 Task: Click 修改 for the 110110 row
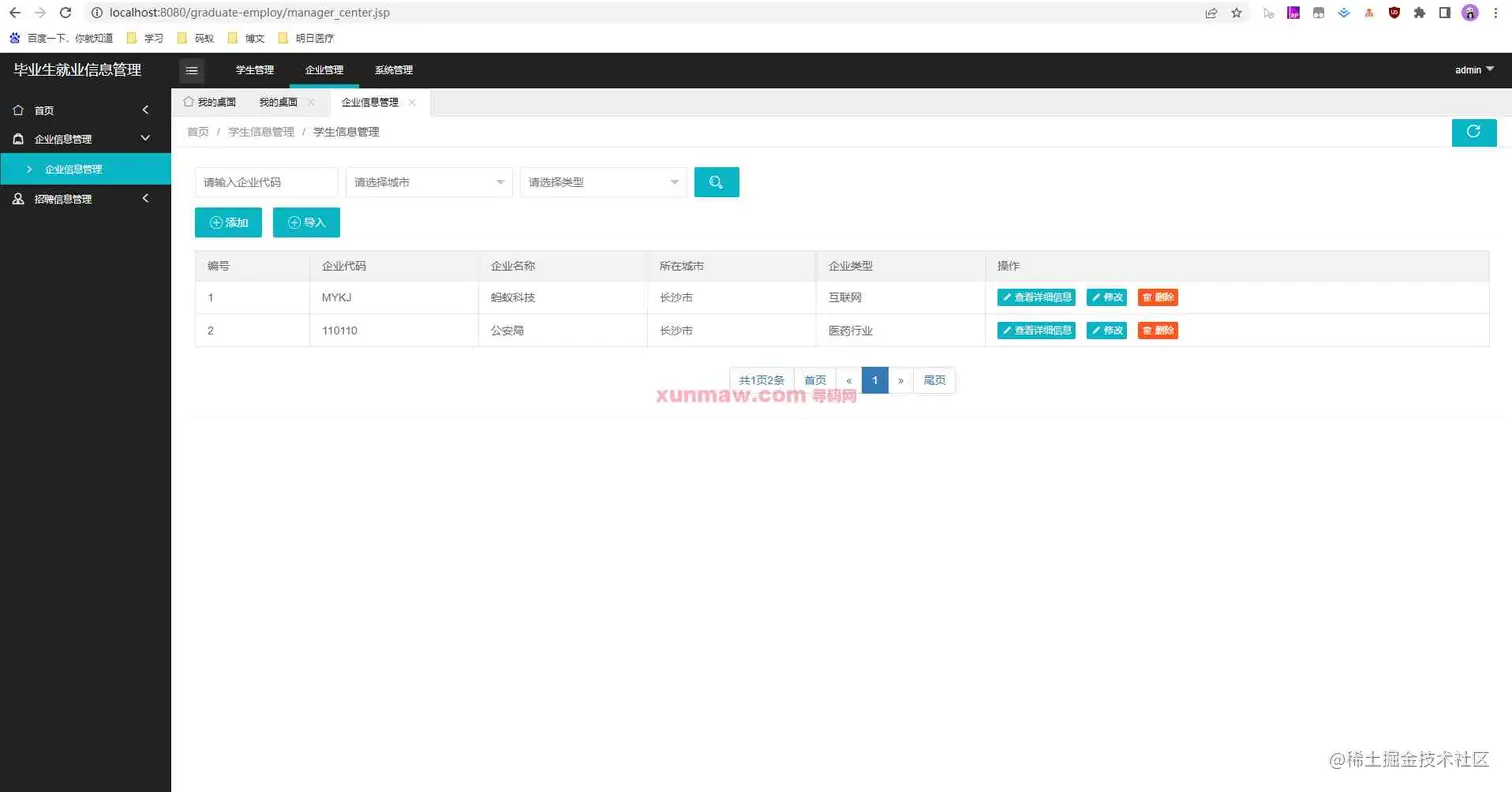tap(1106, 330)
